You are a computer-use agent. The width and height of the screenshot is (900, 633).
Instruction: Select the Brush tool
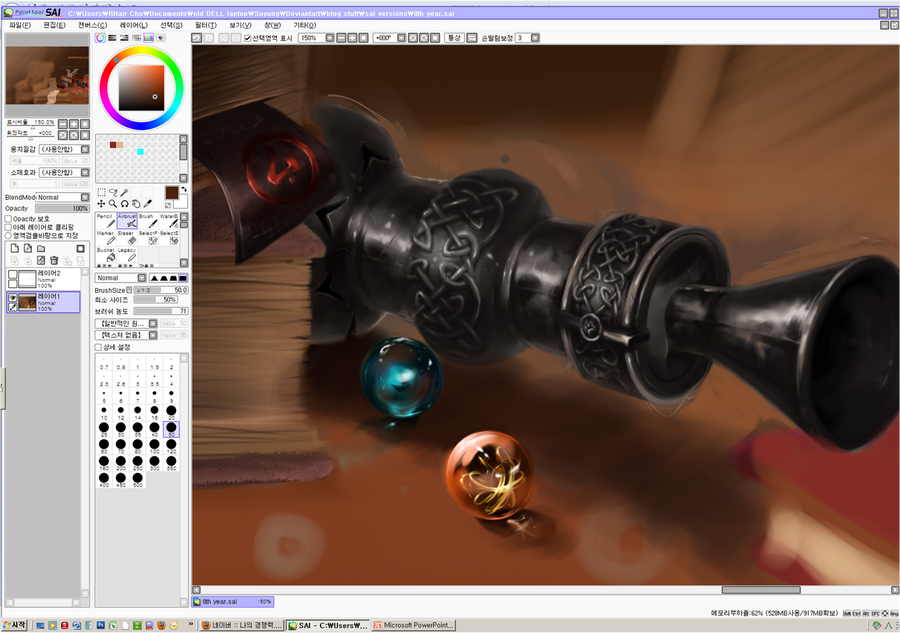click(x=148, y=221)
